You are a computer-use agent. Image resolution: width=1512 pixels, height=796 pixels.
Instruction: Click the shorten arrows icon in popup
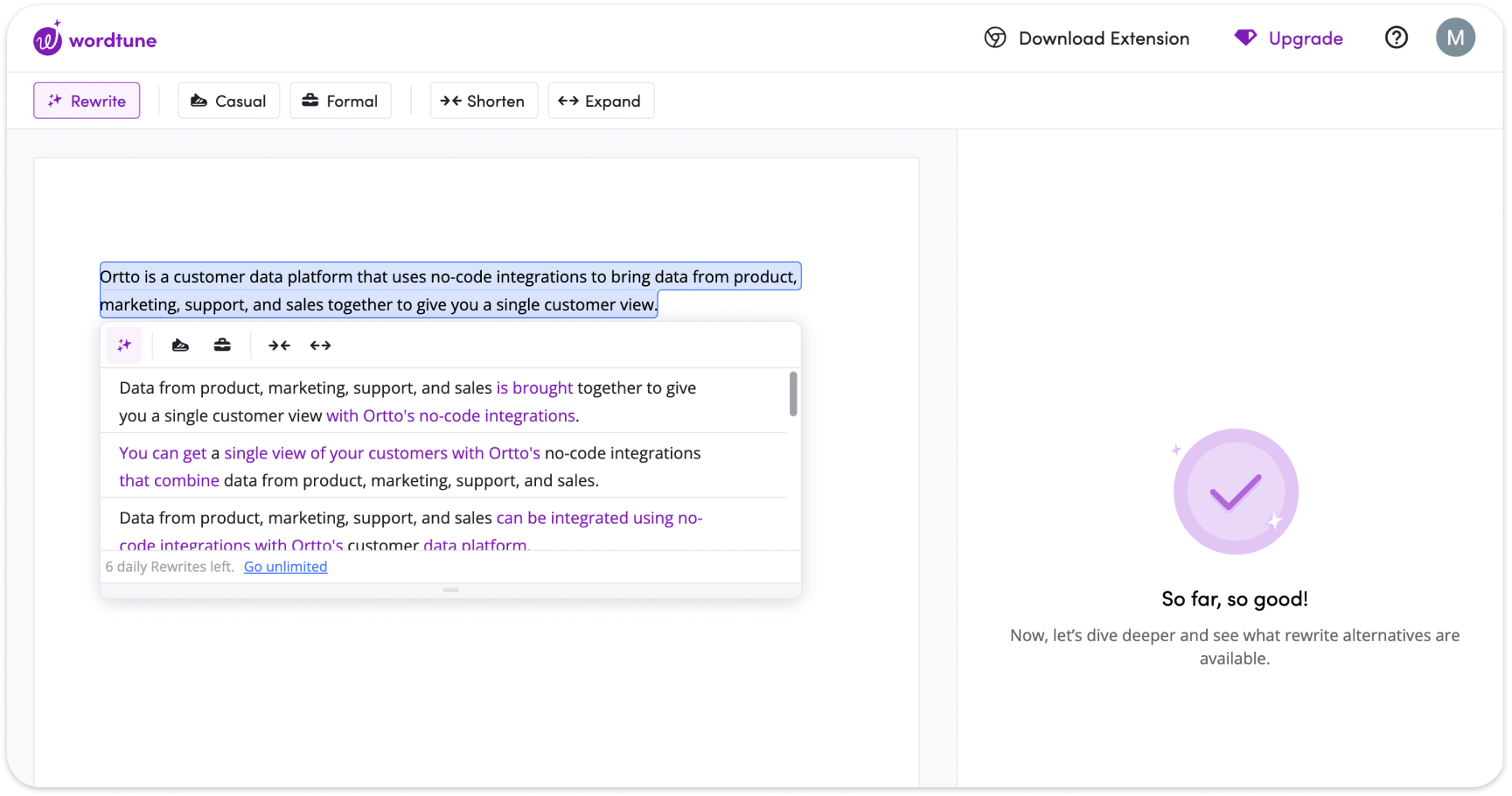[279, 346]
